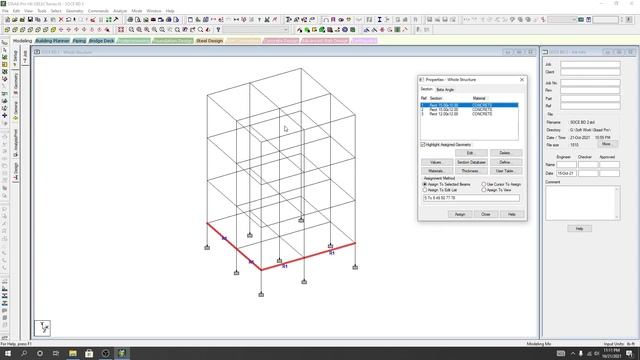Select the I-beam section icon in toolbar
The image size is (640, 360).
[379, 20]
